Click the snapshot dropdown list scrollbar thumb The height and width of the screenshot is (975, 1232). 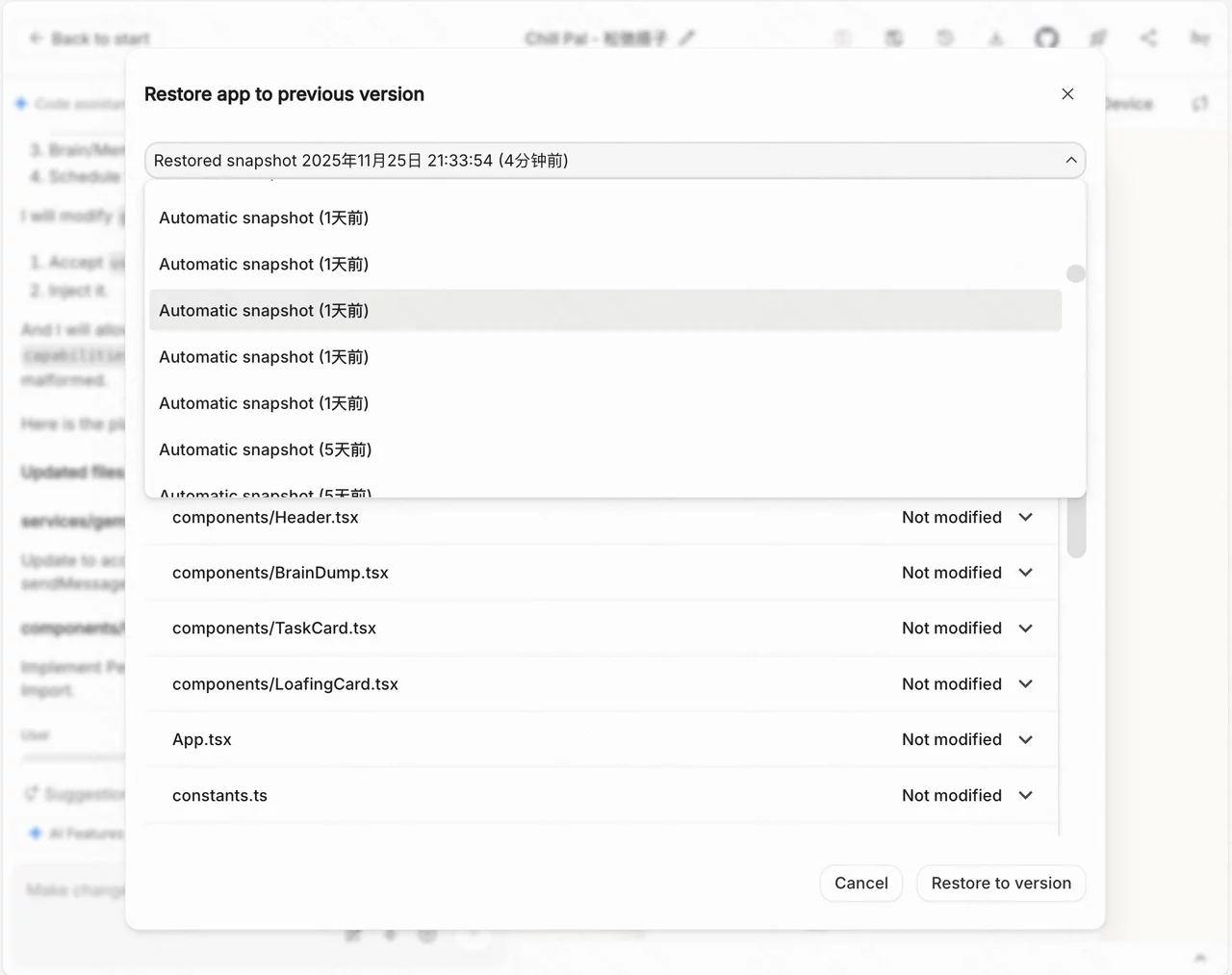(x=1076, y=274)
